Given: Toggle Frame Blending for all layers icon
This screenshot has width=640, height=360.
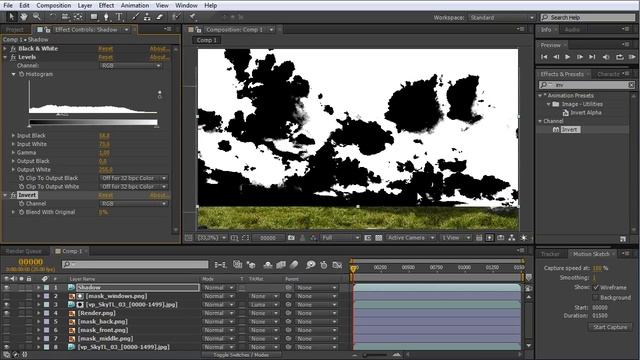Looking at the screenshot, I should click(281, 265).
